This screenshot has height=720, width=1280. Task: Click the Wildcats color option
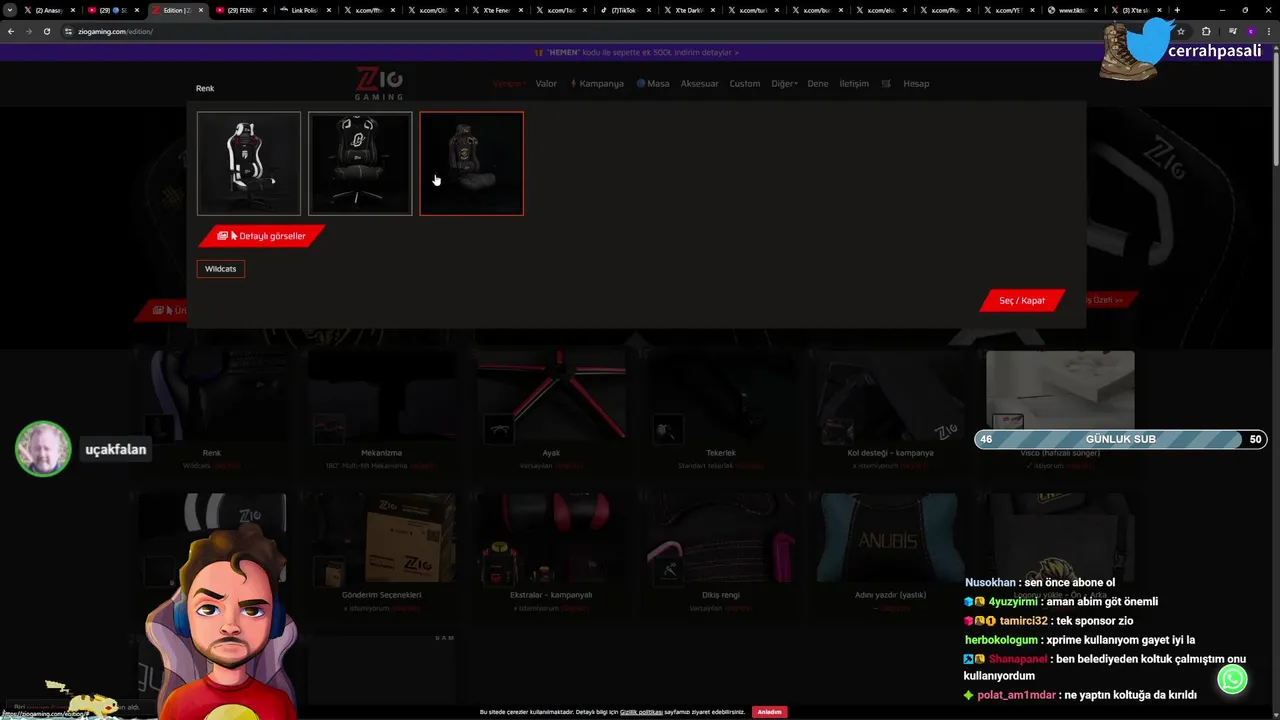(x=221, y=269)
